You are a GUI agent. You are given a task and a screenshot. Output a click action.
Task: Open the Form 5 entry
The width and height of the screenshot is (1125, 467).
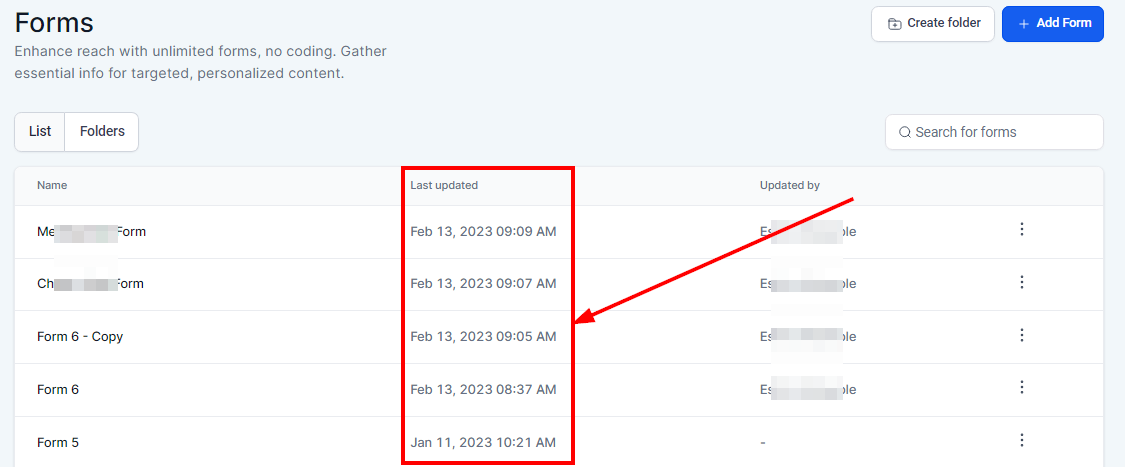[x=58, y=443]
